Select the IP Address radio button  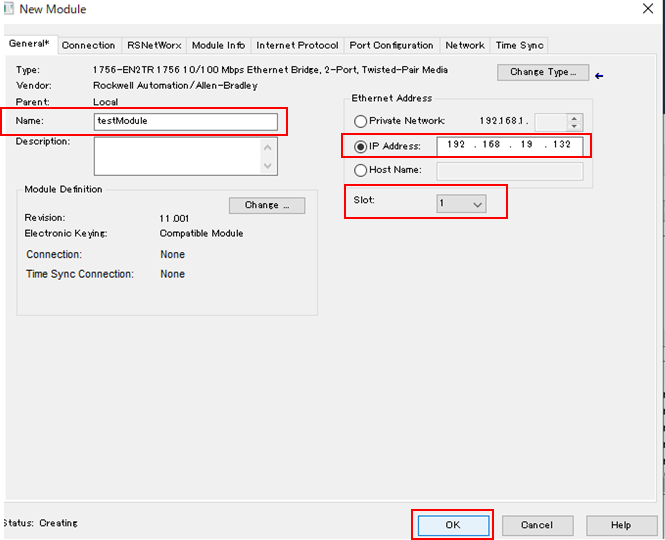coord(361,146)
